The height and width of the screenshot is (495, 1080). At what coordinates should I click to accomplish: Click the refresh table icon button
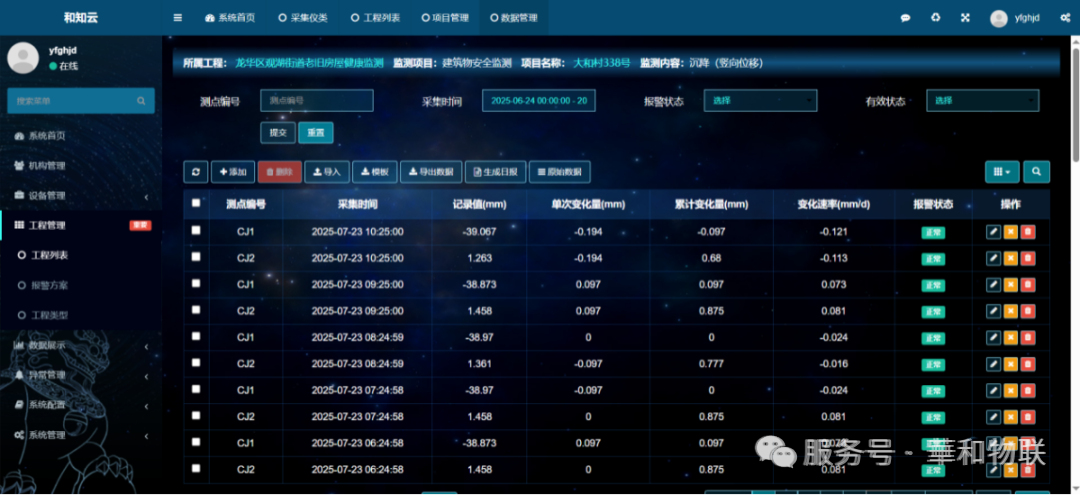tap(195, 172)
